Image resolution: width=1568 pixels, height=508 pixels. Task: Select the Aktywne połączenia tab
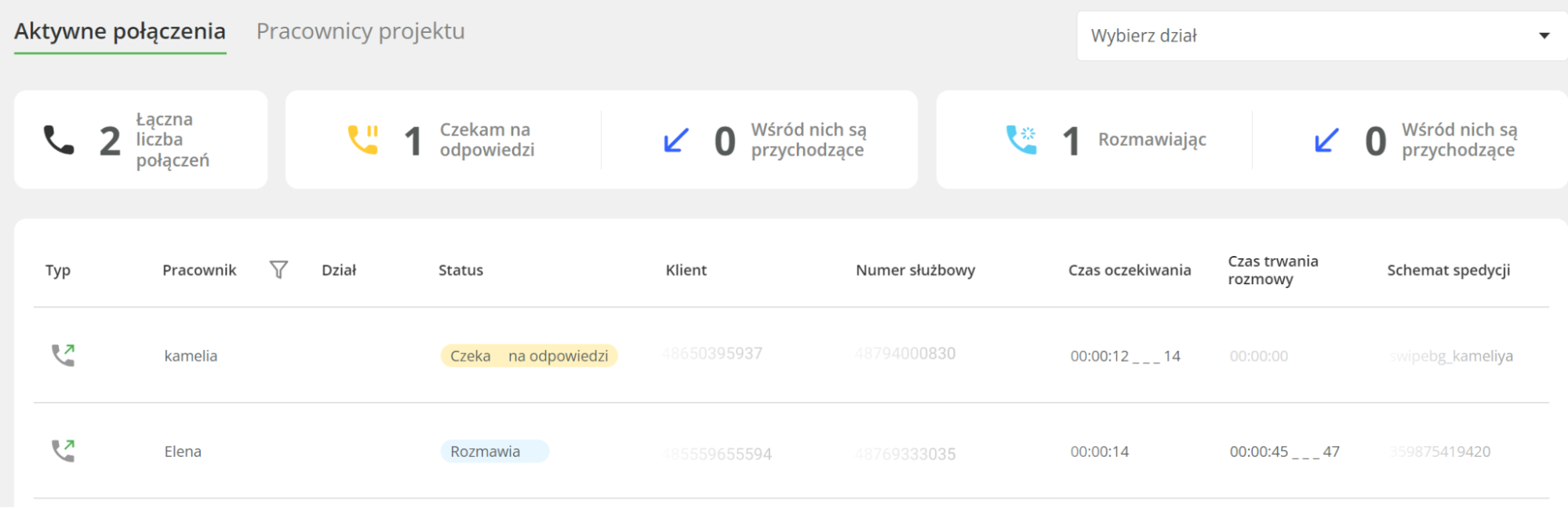coord(120,31)
